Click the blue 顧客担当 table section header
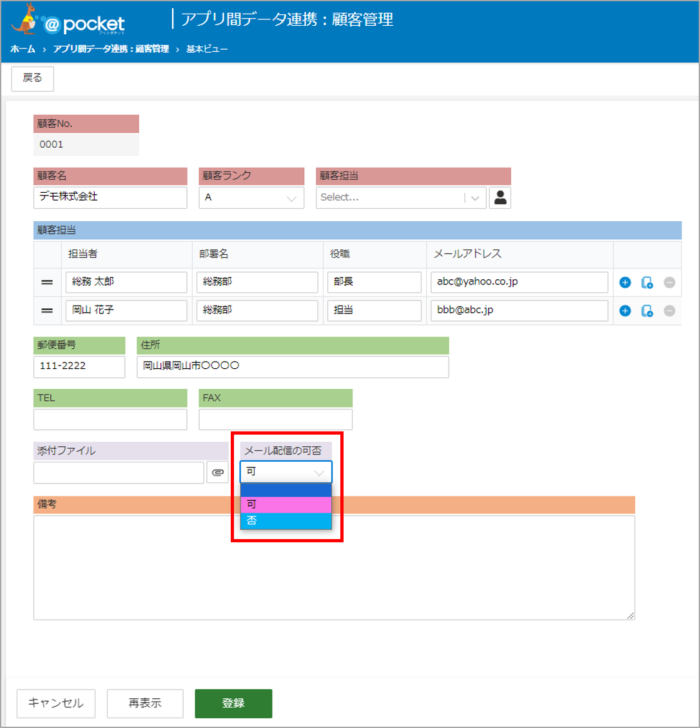700x728 pixels. (x=357, y=230)
